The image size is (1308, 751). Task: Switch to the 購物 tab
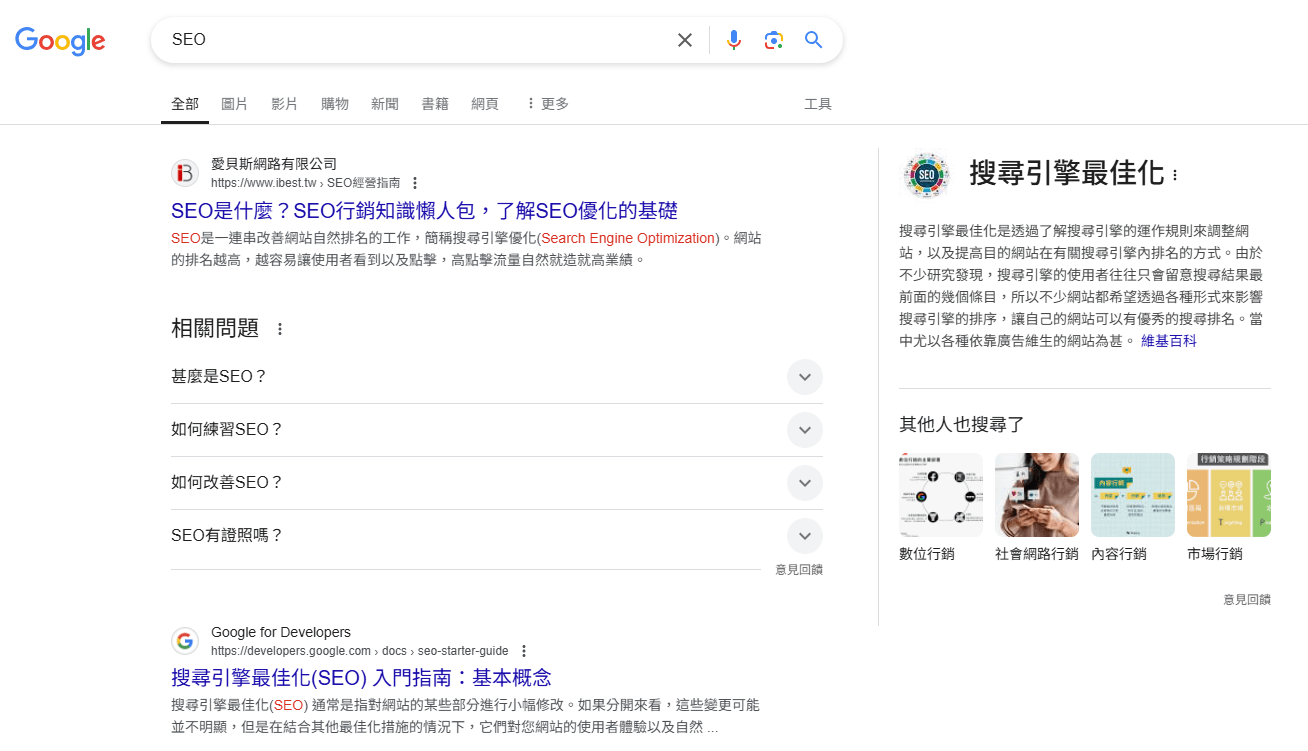tap(335, 104)
